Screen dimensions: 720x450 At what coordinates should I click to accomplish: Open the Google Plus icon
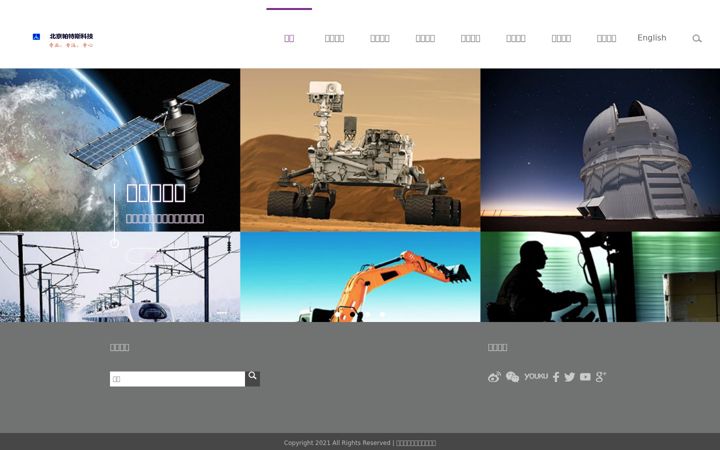tap(601, 377)
